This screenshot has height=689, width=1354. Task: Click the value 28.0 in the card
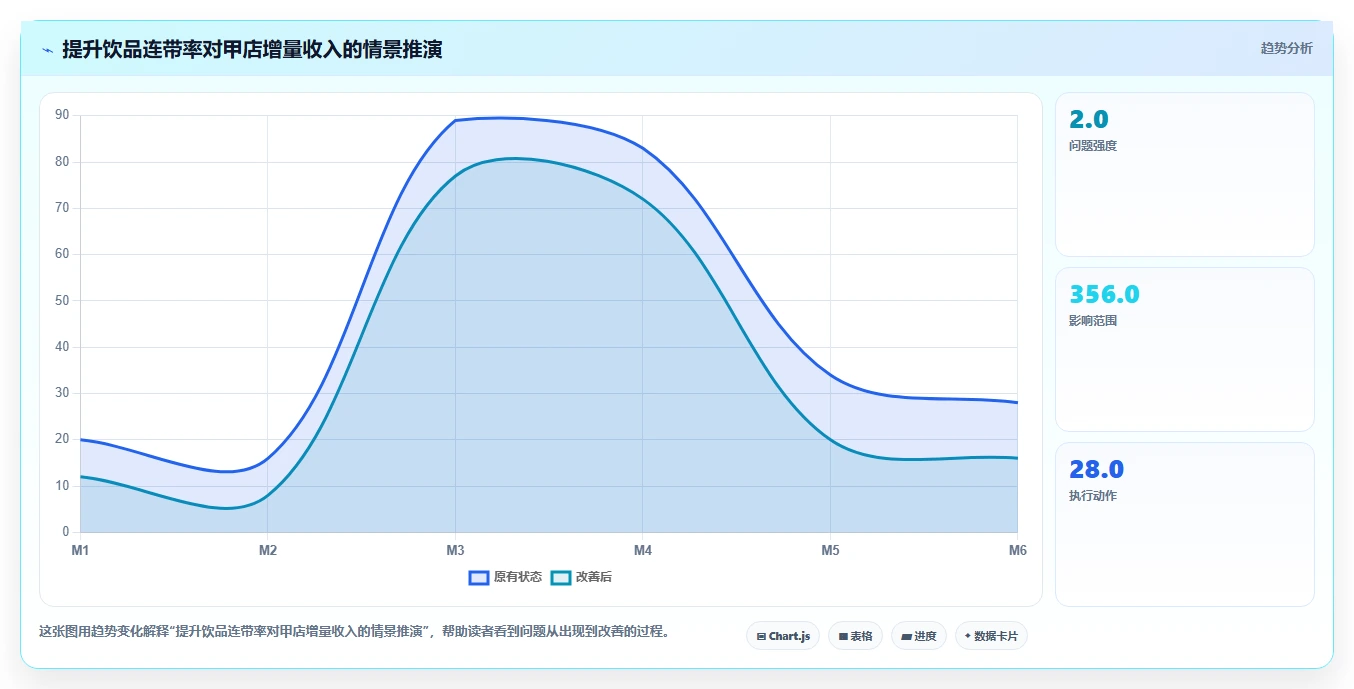pyautogui.click(x=1096, y=470)
